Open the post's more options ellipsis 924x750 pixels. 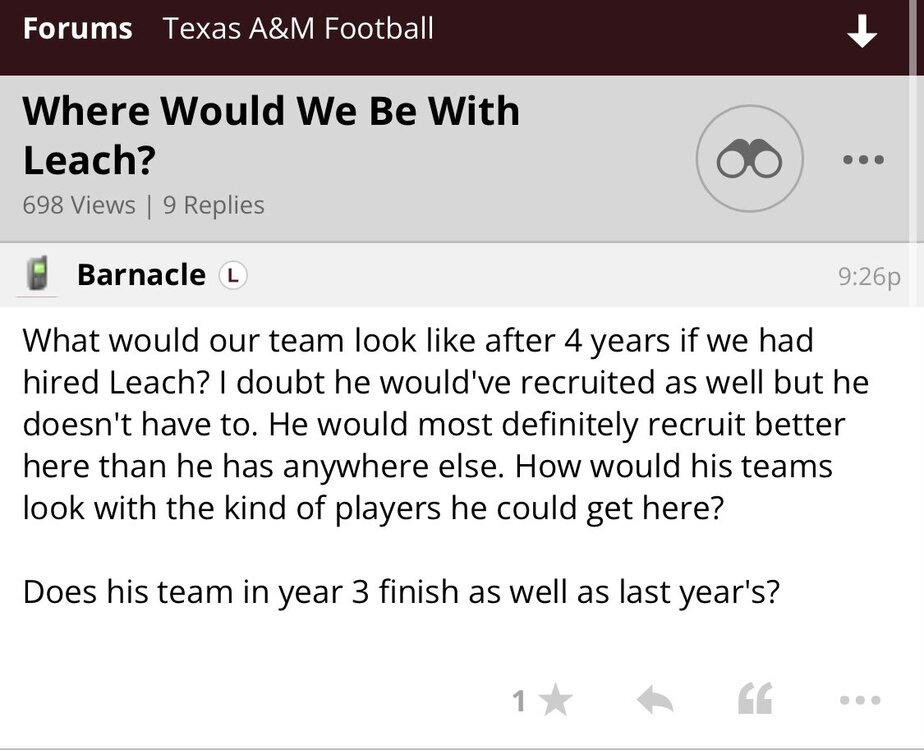(x=861, y=701)
